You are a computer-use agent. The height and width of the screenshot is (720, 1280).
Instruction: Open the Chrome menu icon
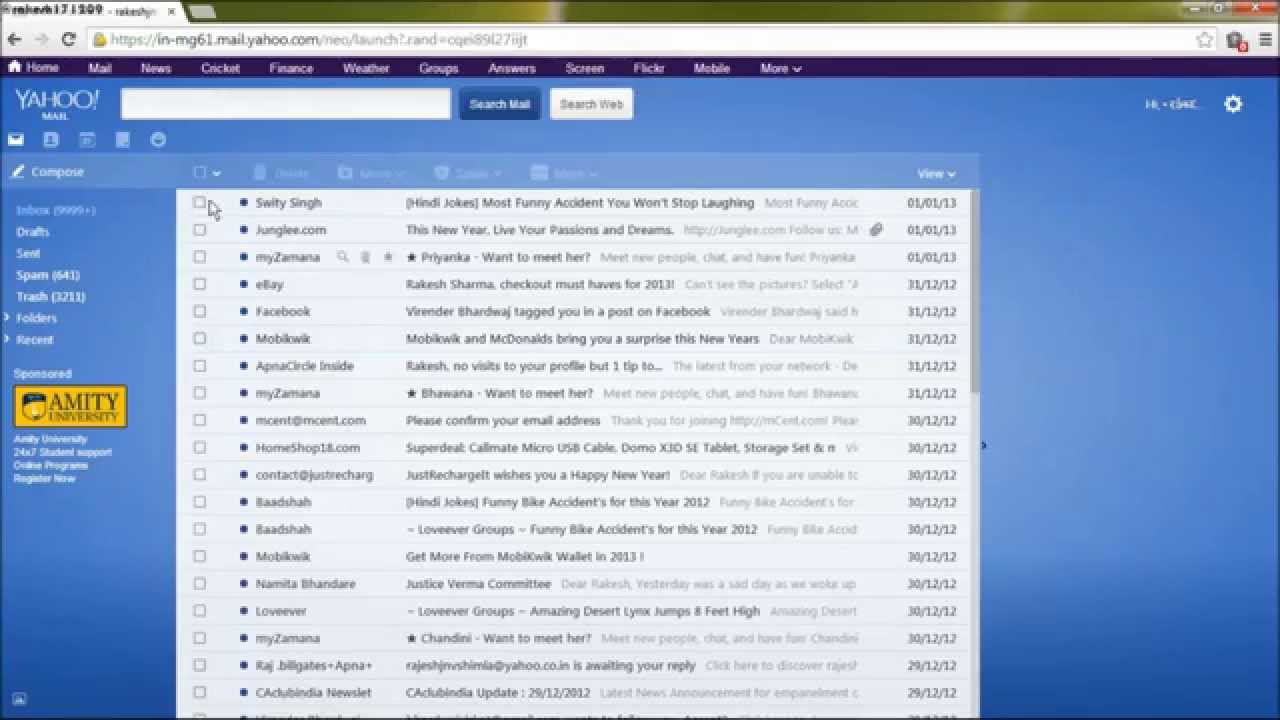coord(1266,40)
